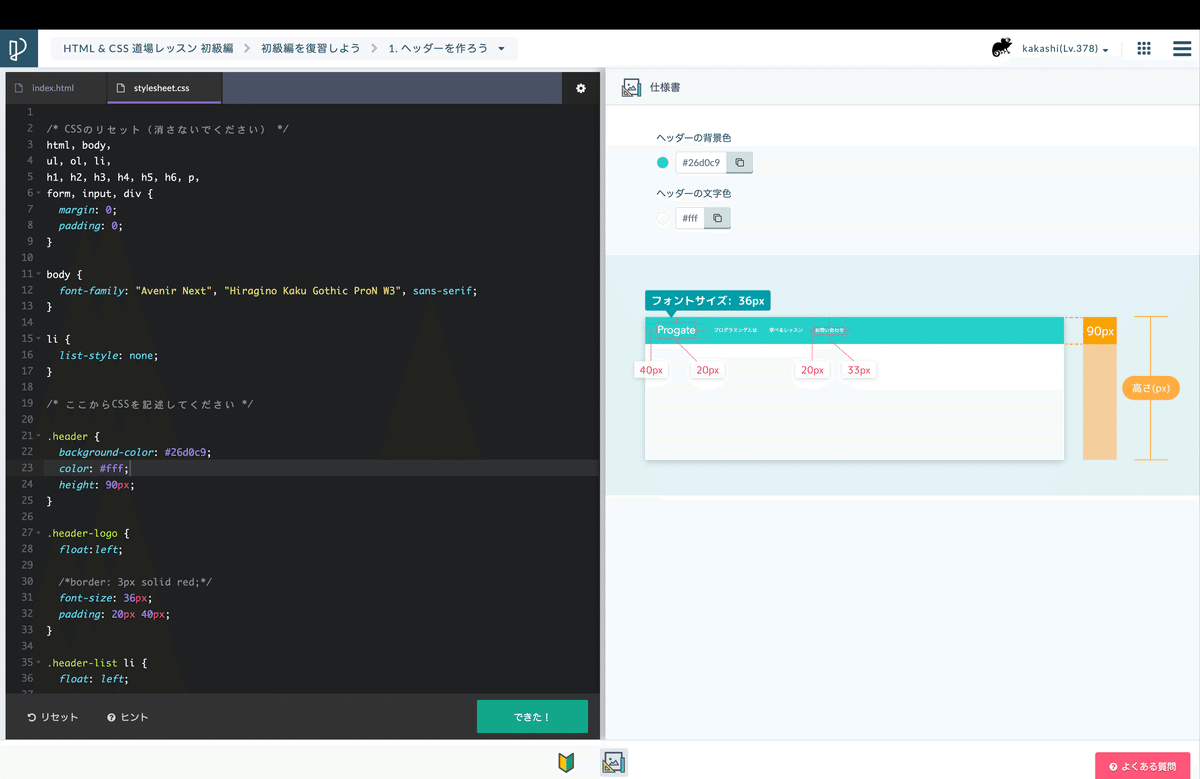Copy the #fff color code

[x=717, y=218]
